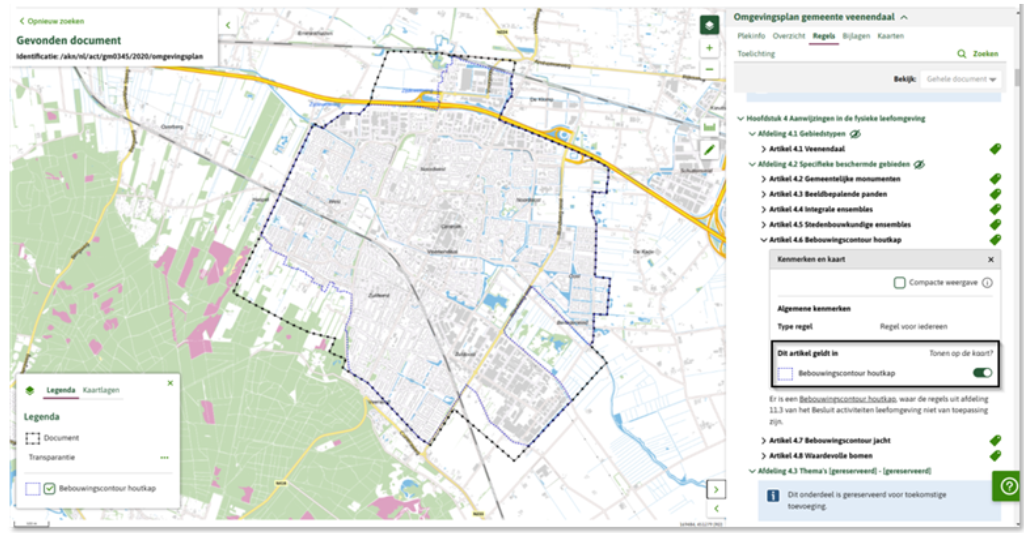Zoom out on the map
This screenshot has width=1024, height=533.
pos(709,70)
